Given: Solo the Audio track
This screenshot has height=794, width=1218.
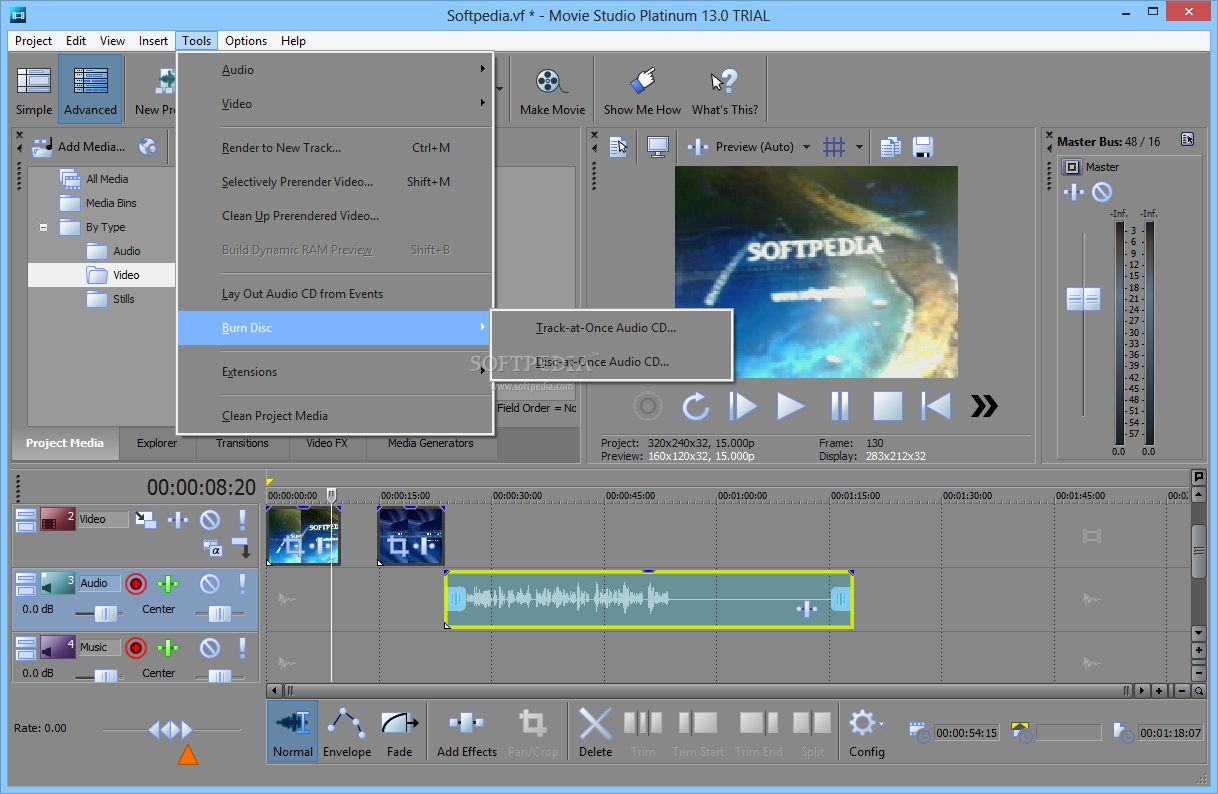Looking at the screenshot, I should click(x=242, y=584).
